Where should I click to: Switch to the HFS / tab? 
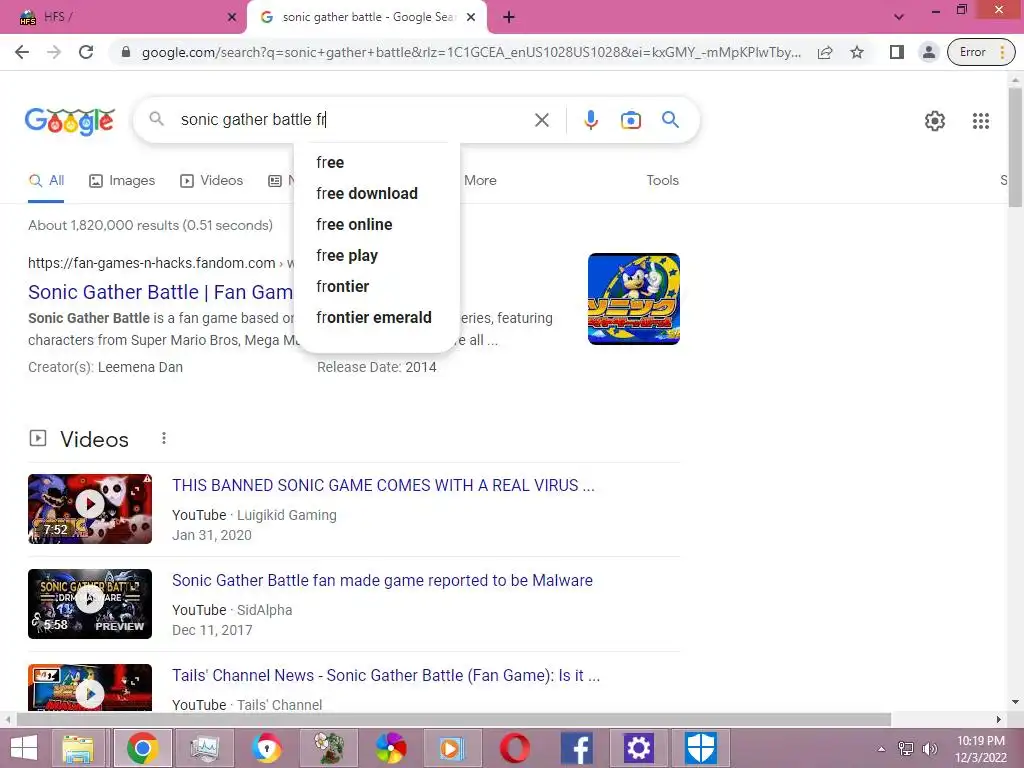click(x=123, y=17)
